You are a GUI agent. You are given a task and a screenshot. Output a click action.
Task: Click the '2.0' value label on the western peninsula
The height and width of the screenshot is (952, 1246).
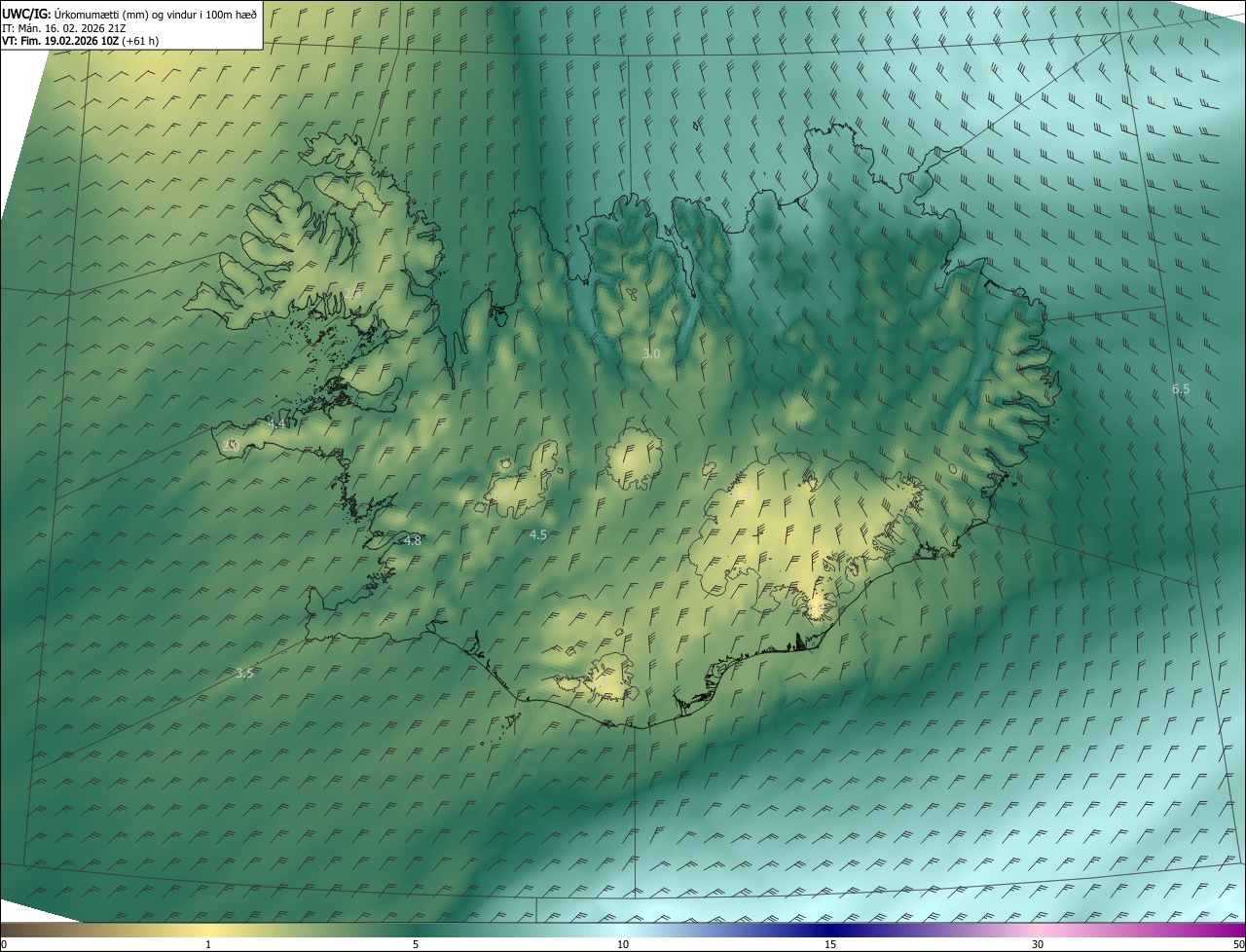231,445
